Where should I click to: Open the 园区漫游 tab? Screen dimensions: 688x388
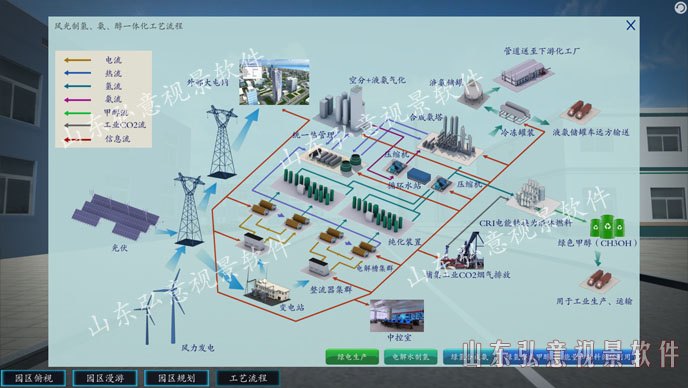pyautogui.click(x=105, y=378)
